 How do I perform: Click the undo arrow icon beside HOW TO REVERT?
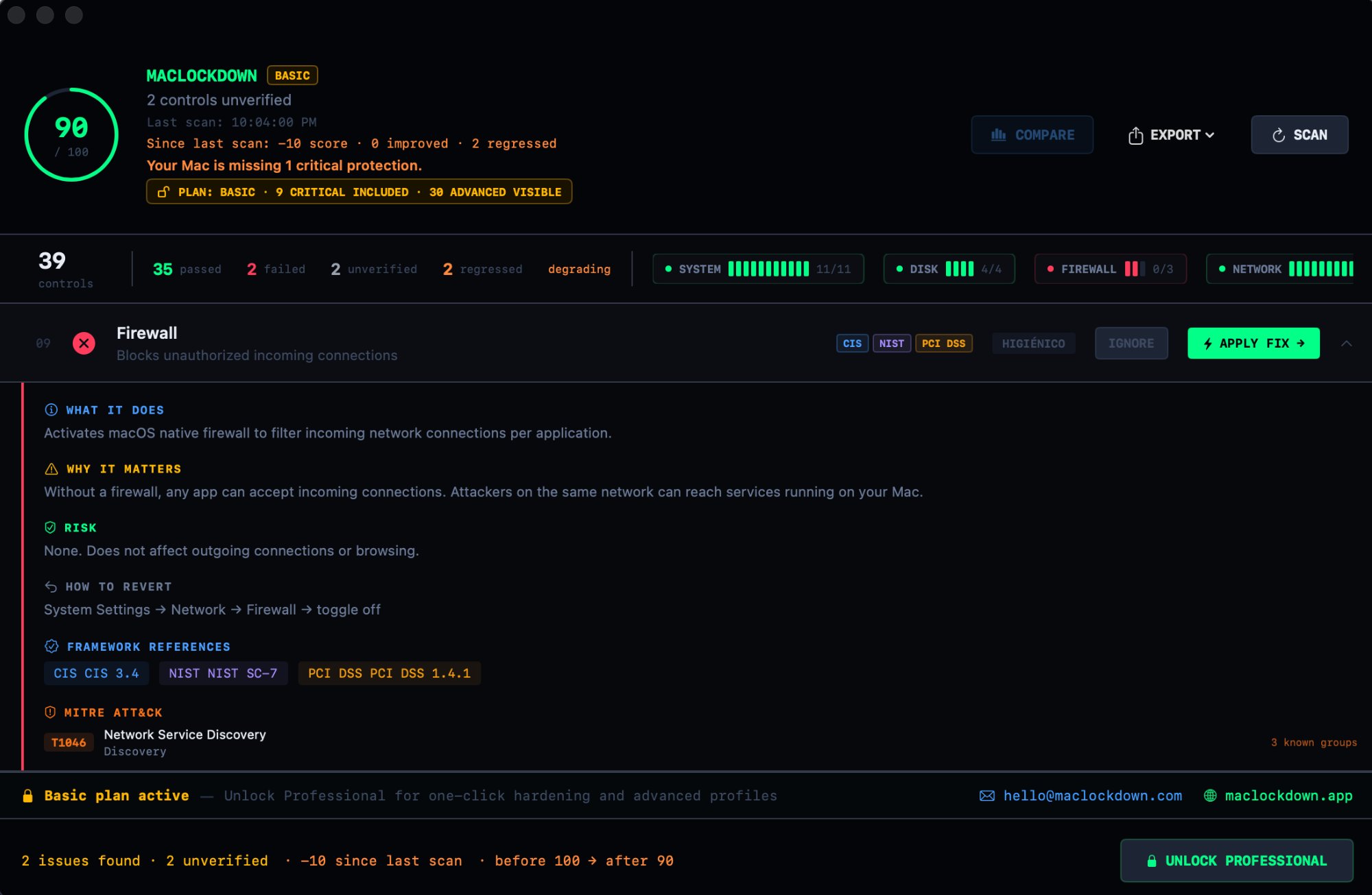pyautogui.click(x=51, y=587)
